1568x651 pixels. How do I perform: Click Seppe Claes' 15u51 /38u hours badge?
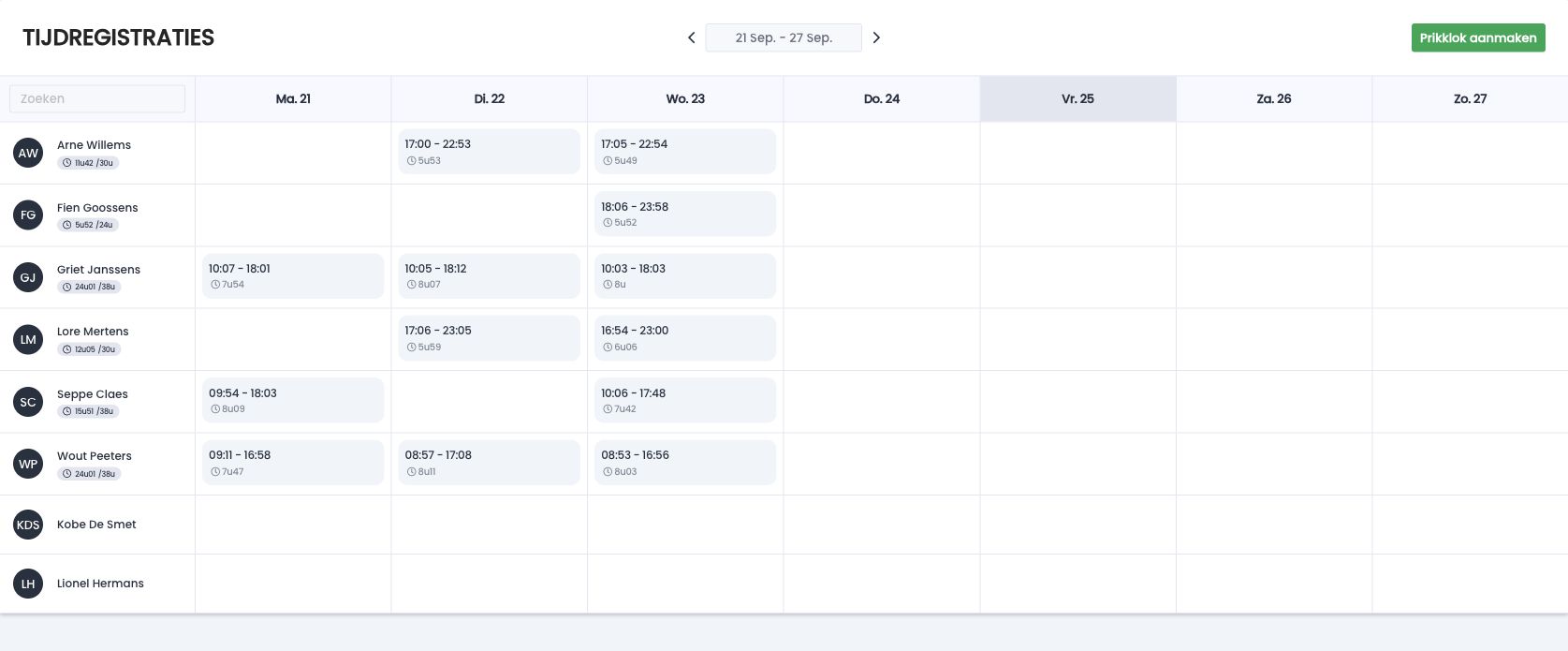click(88, 411)
